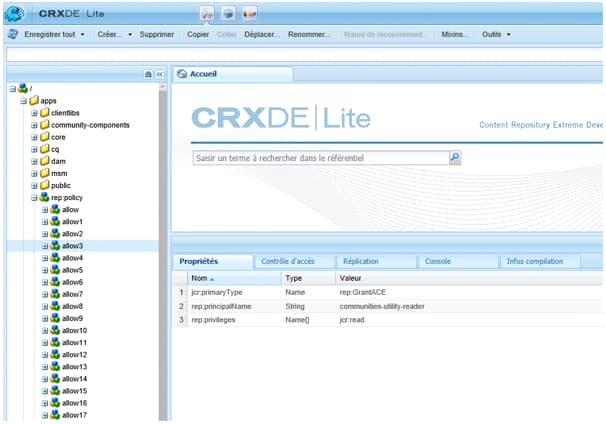
Task: Click the rep:policy node icon
Action: click(45, 197)
